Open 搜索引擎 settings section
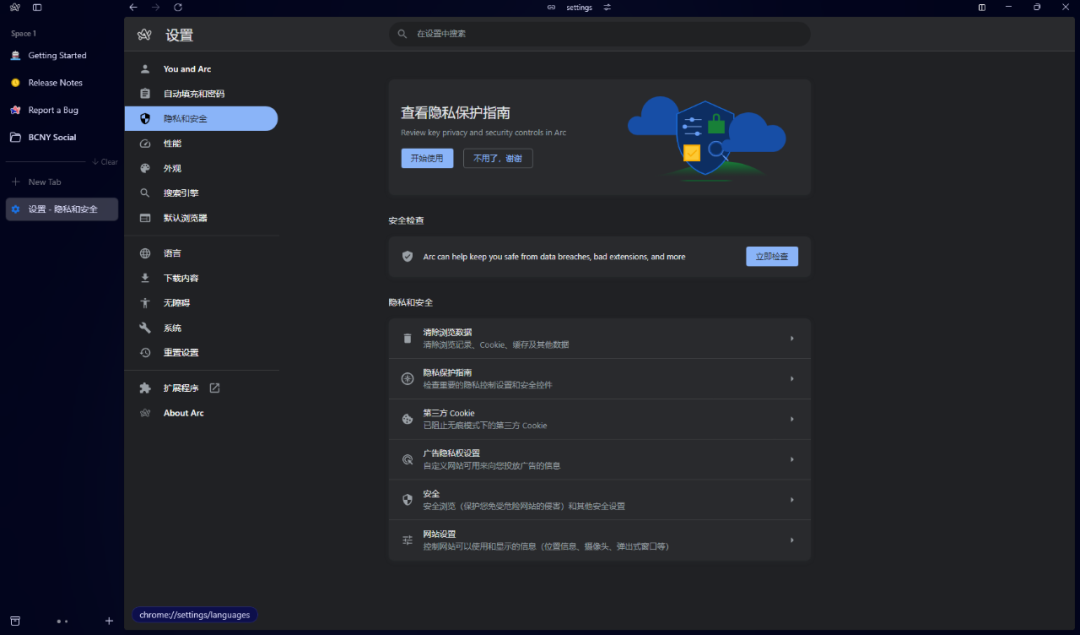1080x635 pixels. pyautogui.click(x=201, y=193)
